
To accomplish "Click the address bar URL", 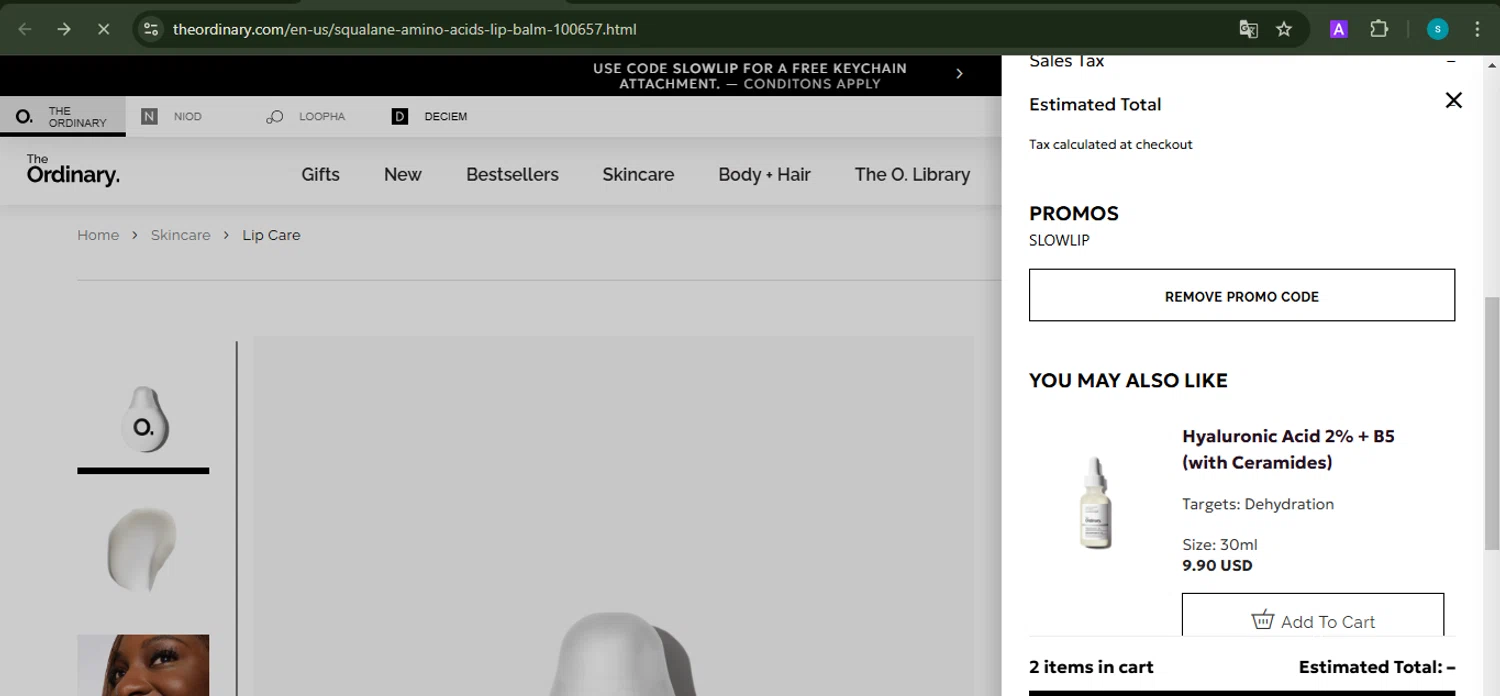I will (x=405, y=29).
